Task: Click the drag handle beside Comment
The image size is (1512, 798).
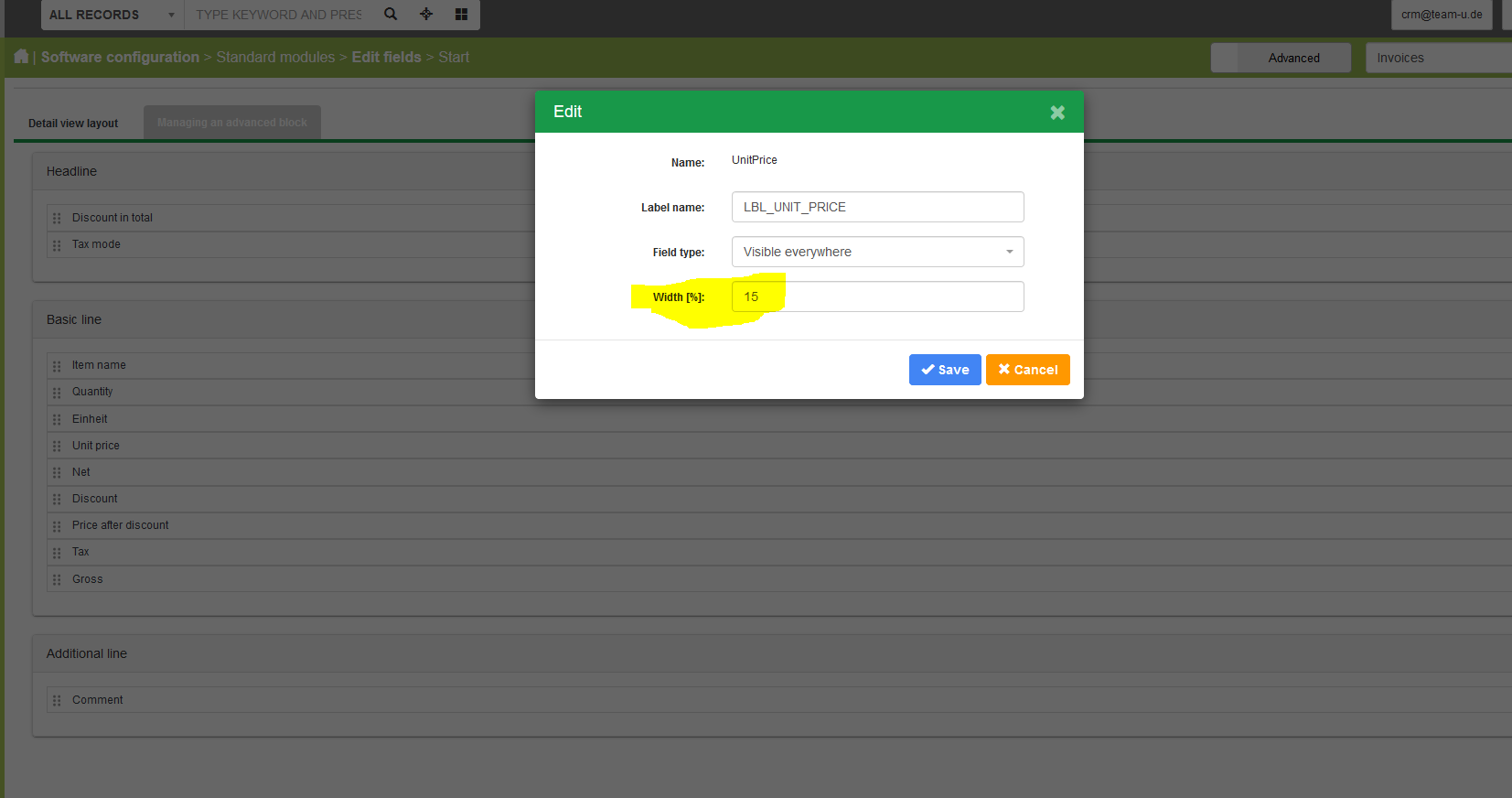Action: (x=57, y=700)
